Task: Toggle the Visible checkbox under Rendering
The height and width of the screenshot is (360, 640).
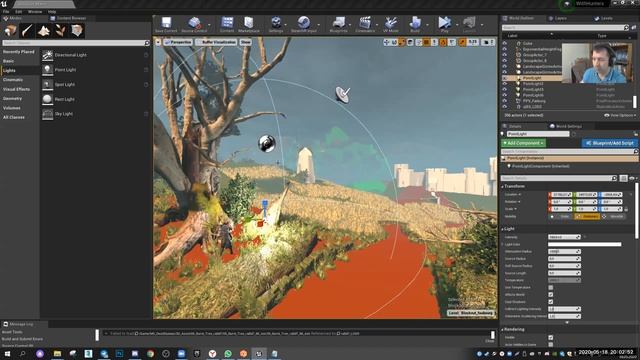Action: 551,338
